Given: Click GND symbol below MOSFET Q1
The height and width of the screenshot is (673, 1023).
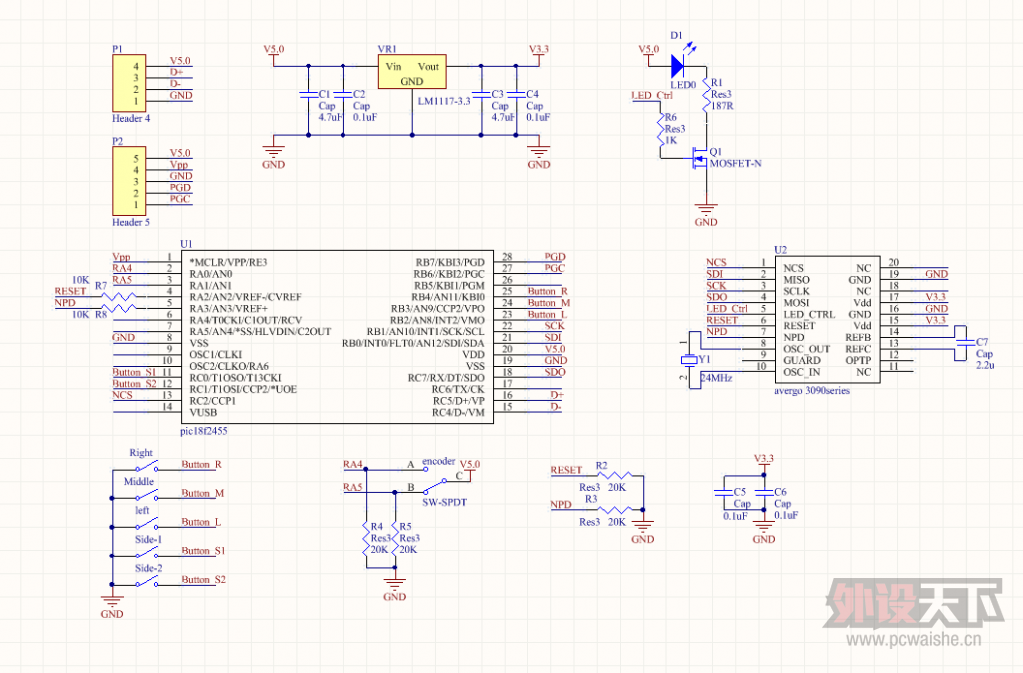Looking at the screenshot, I should 706,213.
